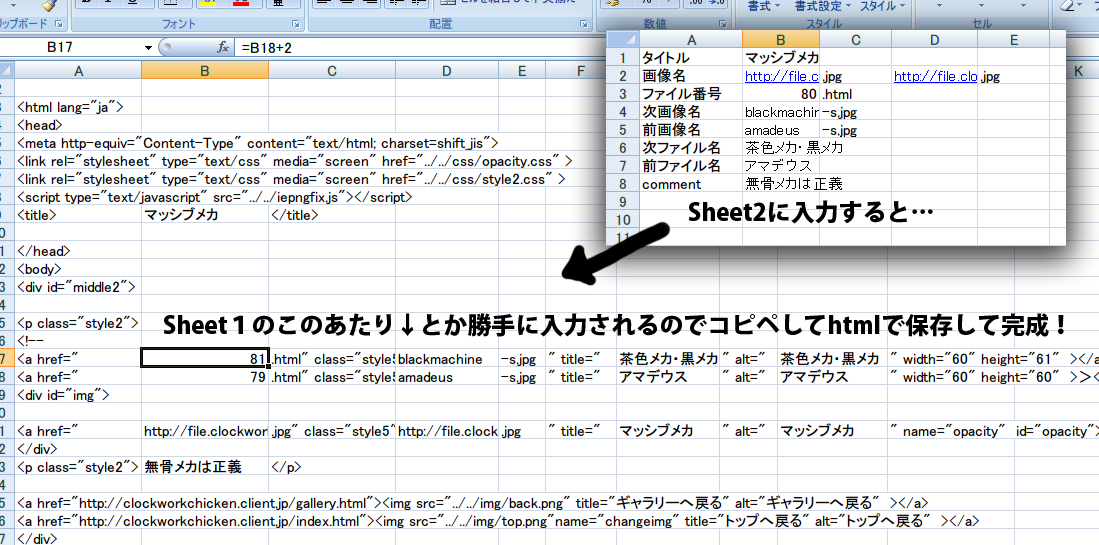This screenshot has height=545, width=1099.
Task: Select column E header in Sheet2 inset
Action: click(1013, 40)
